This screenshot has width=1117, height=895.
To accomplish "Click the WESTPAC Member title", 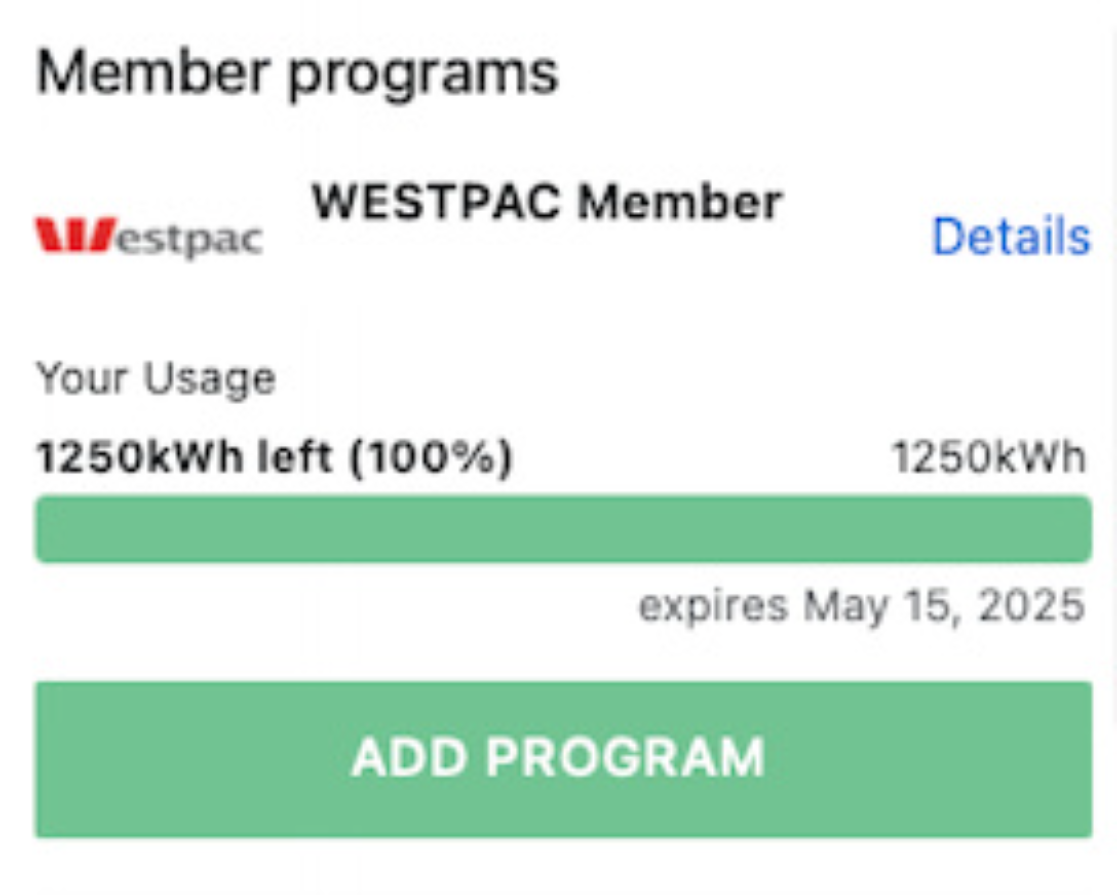I will pos(546,202).
